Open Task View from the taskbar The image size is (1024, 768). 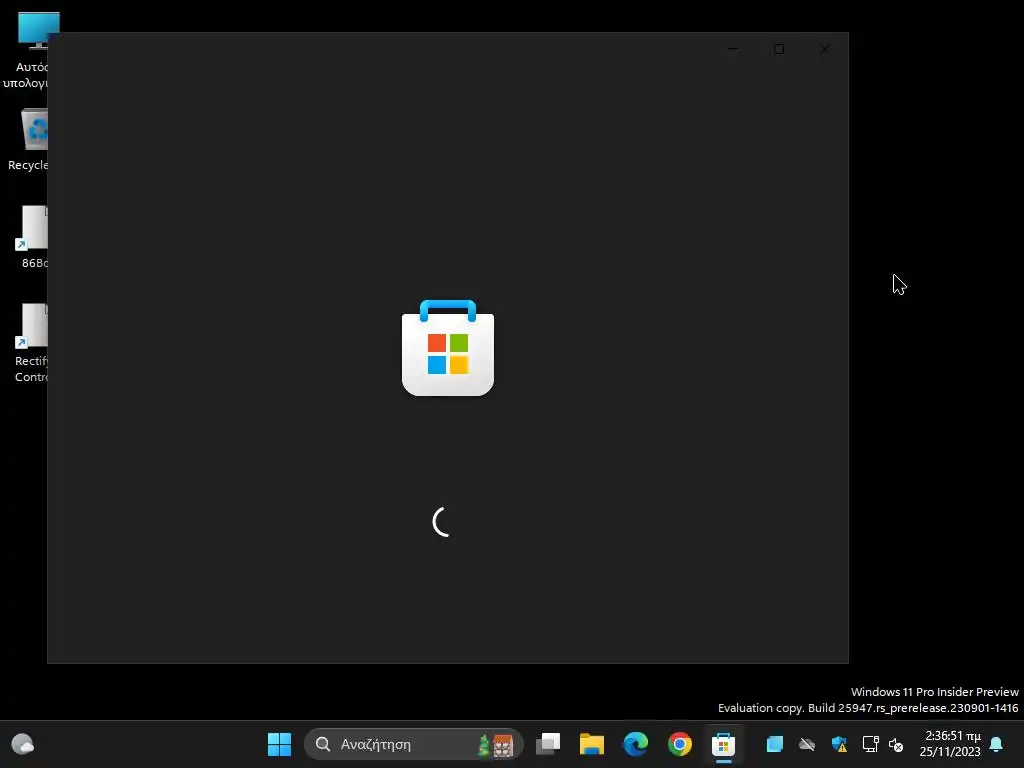[548, 744]
